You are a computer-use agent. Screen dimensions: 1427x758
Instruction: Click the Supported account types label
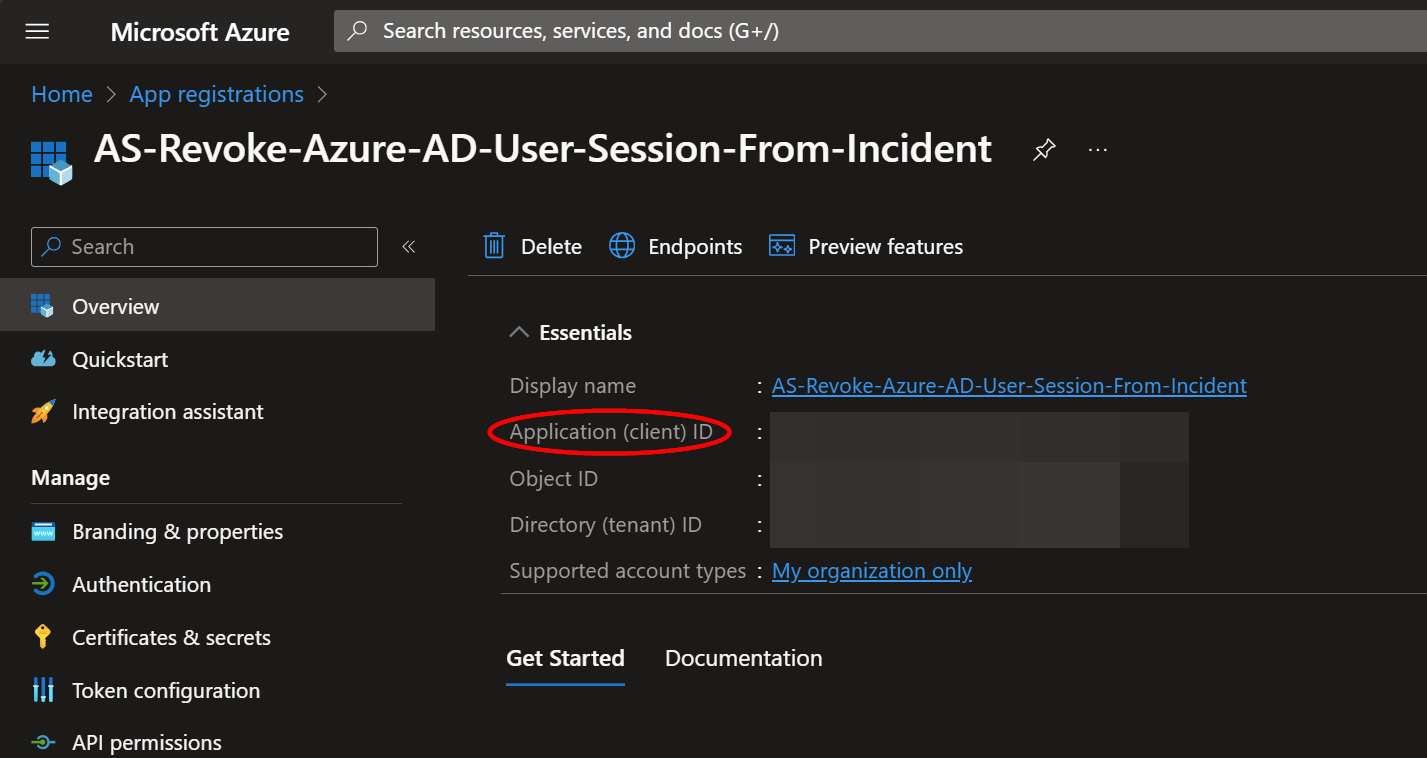[x=628, y=571]
